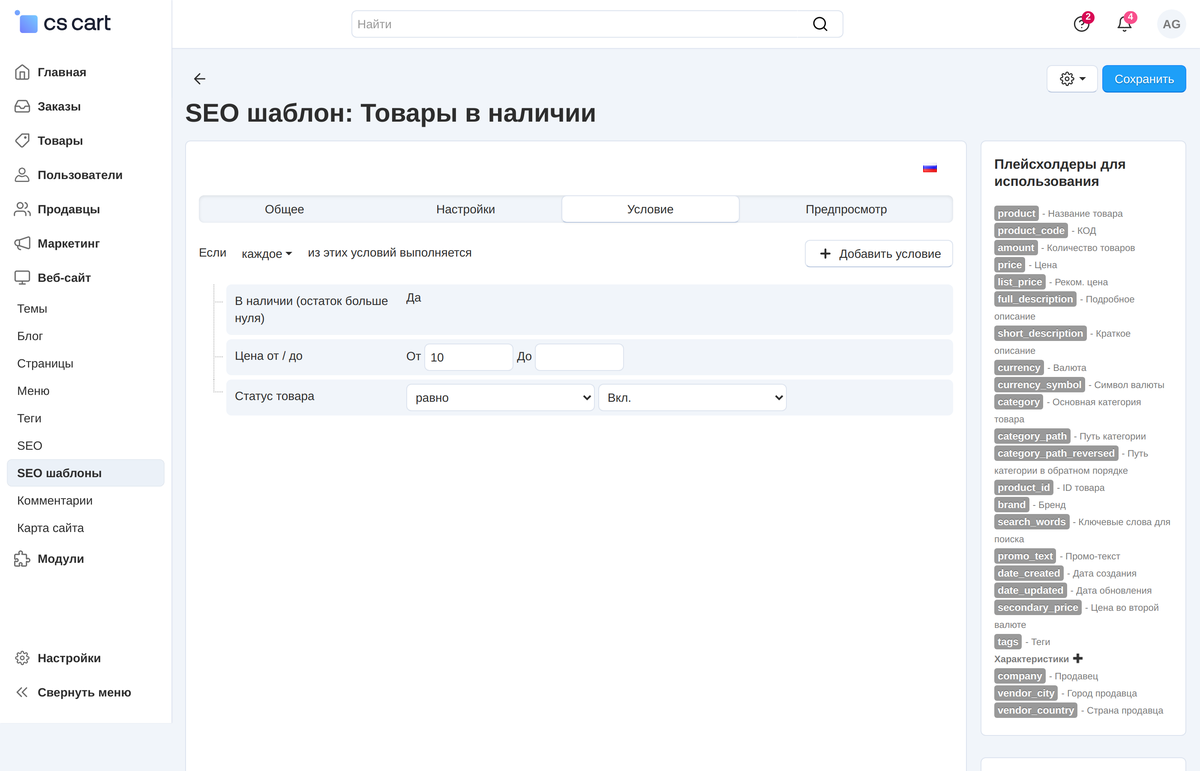Click the date_created placeholder tag
Screen dimensions: 1200x771
click(1029, 573)
